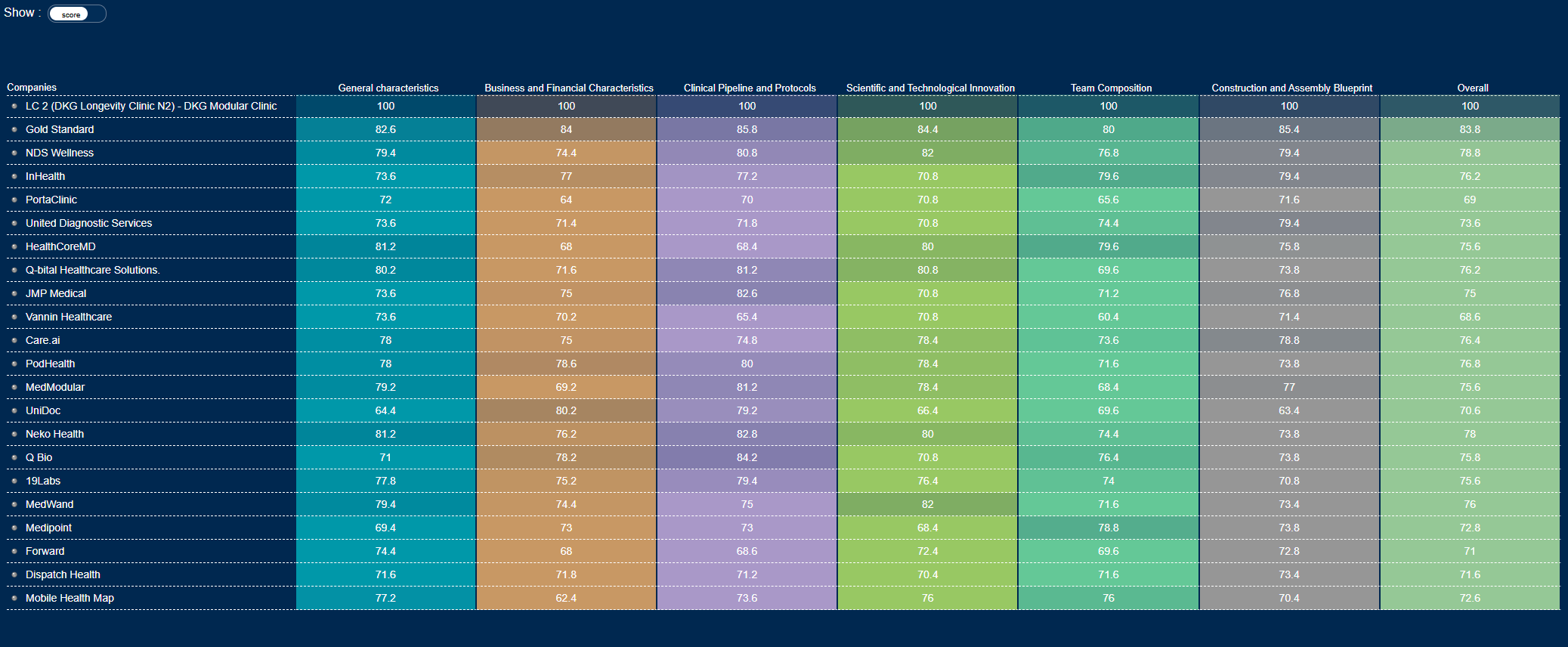Click HealthCoreMD's Scientific and Technological Innovation cell
Image resolution: width=1568 pixels, height=647 pixels.
(x=927, y=246)
